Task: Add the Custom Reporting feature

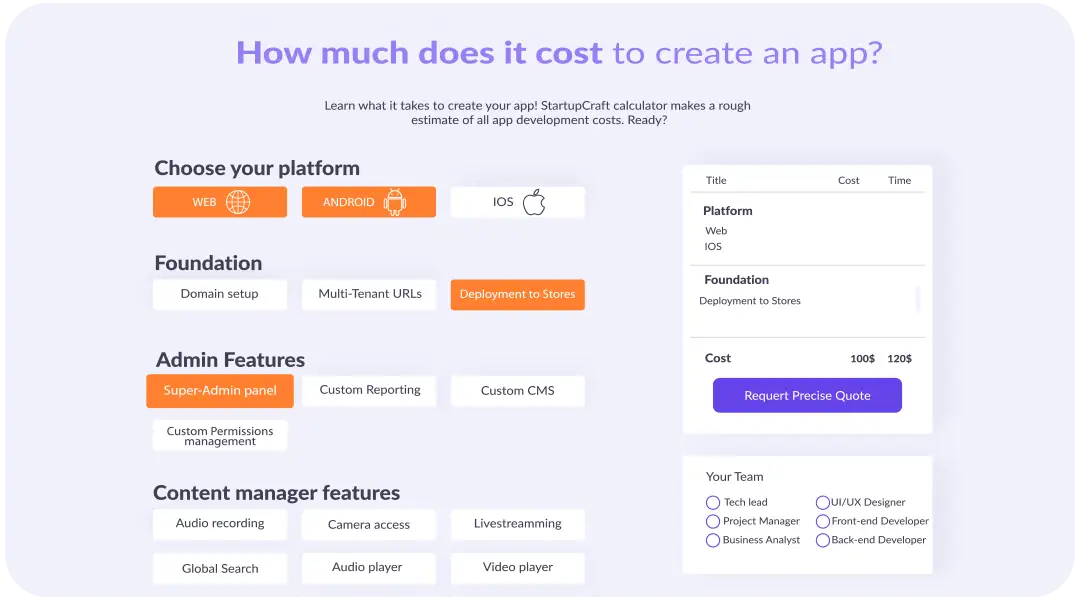Action: point(369,390)
